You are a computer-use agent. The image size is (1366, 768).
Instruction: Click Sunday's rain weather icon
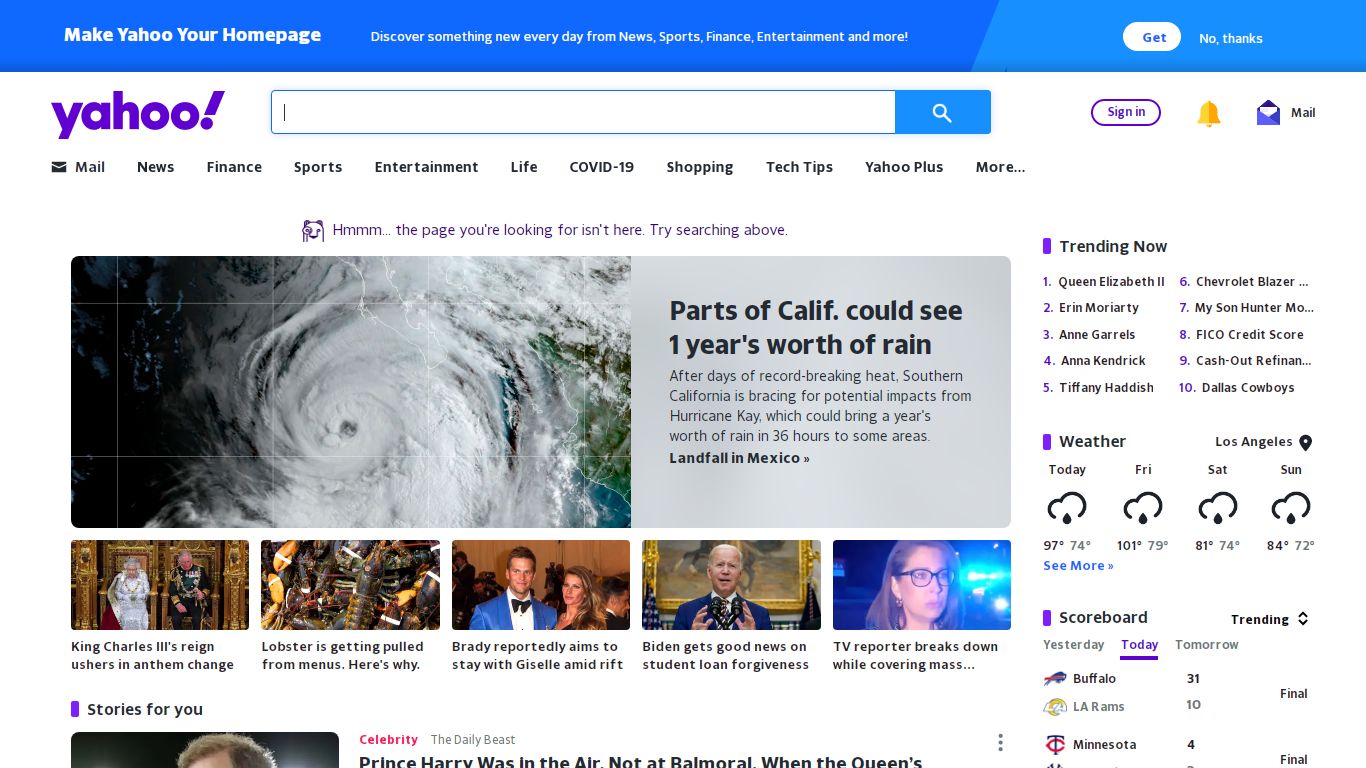[x=1291, y=508]
